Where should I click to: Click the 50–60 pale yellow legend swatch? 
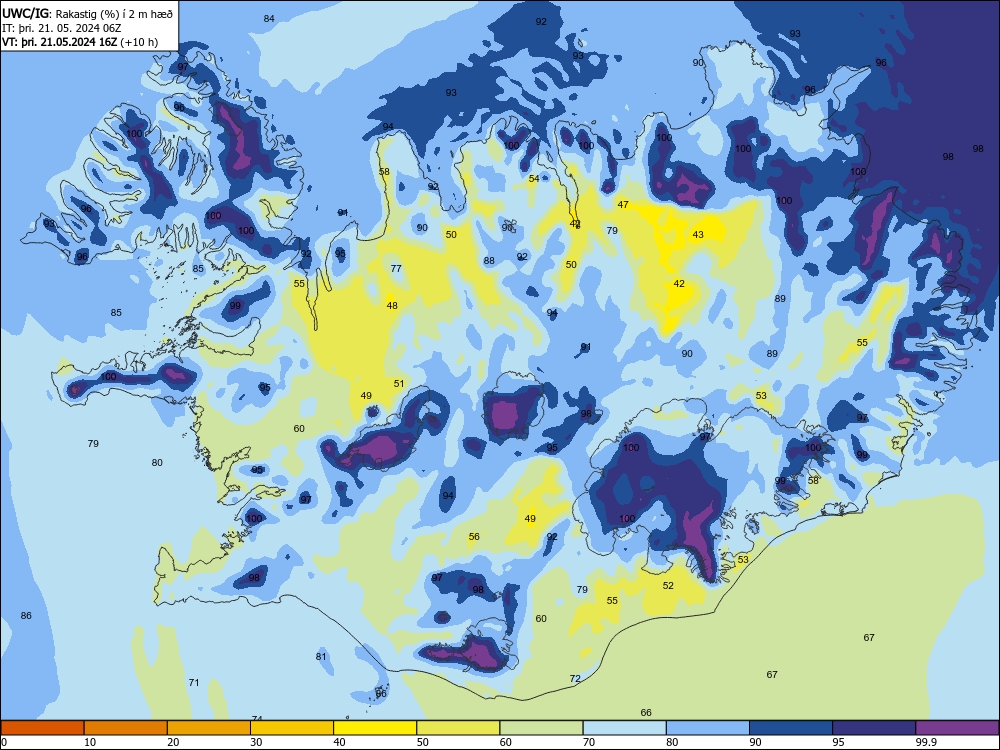coord(458,728)
